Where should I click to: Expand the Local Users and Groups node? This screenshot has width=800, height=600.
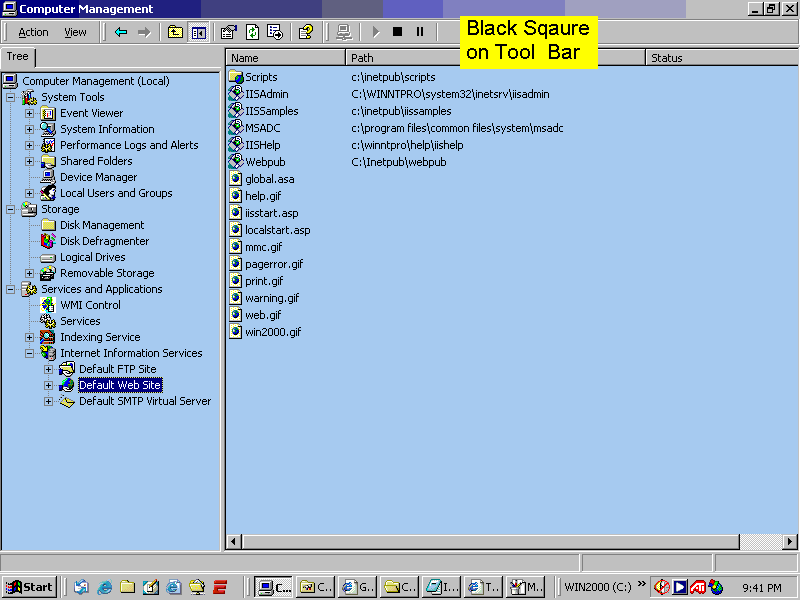coord(30,193)
